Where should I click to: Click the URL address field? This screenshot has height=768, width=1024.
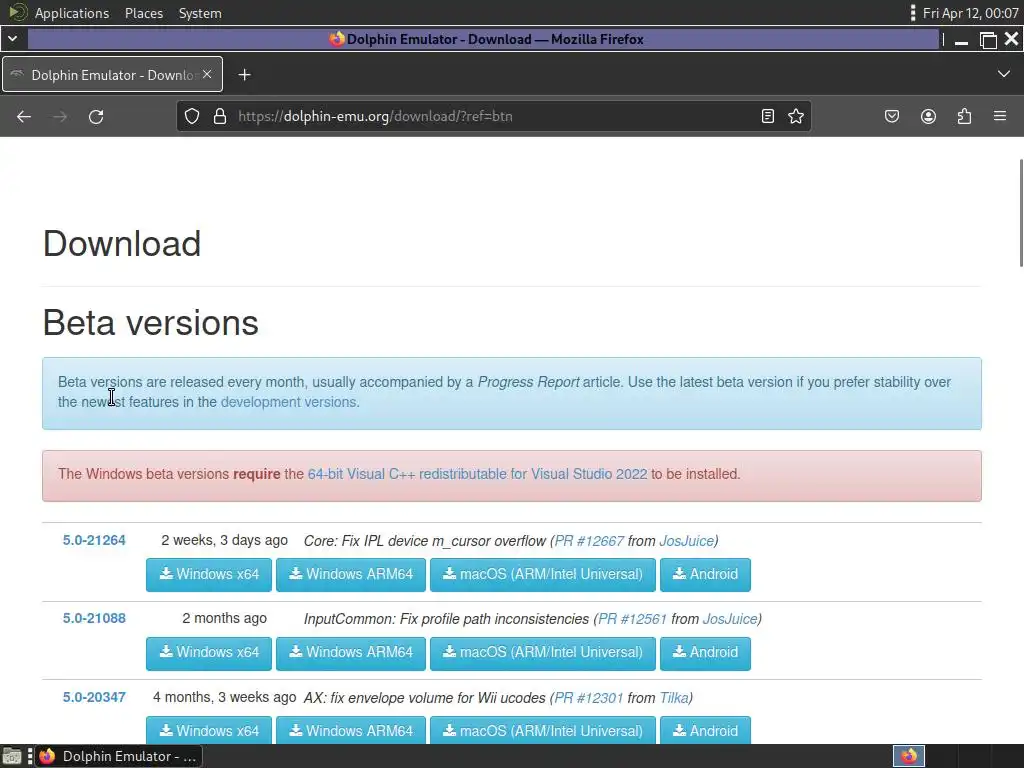point(493,116)
